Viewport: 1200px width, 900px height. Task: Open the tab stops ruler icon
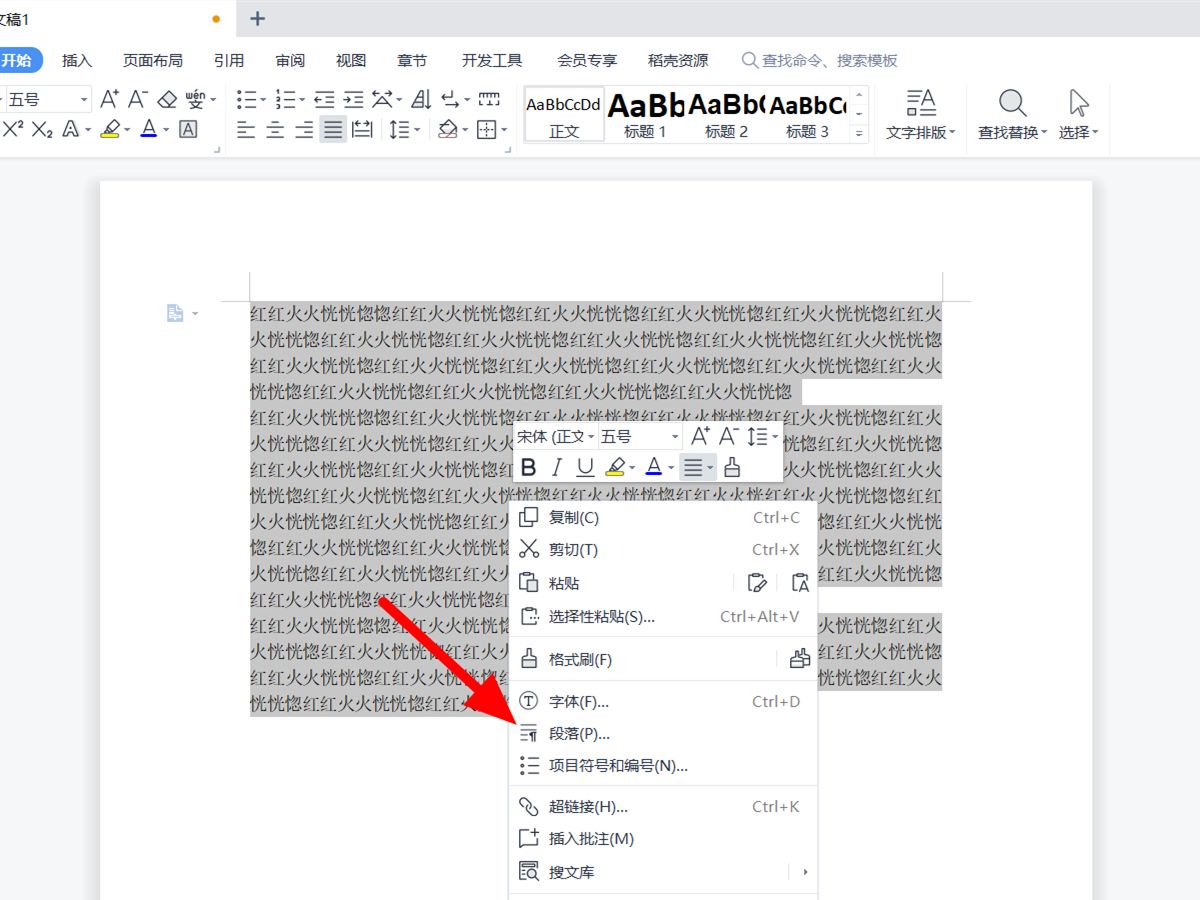coord(489,99)
